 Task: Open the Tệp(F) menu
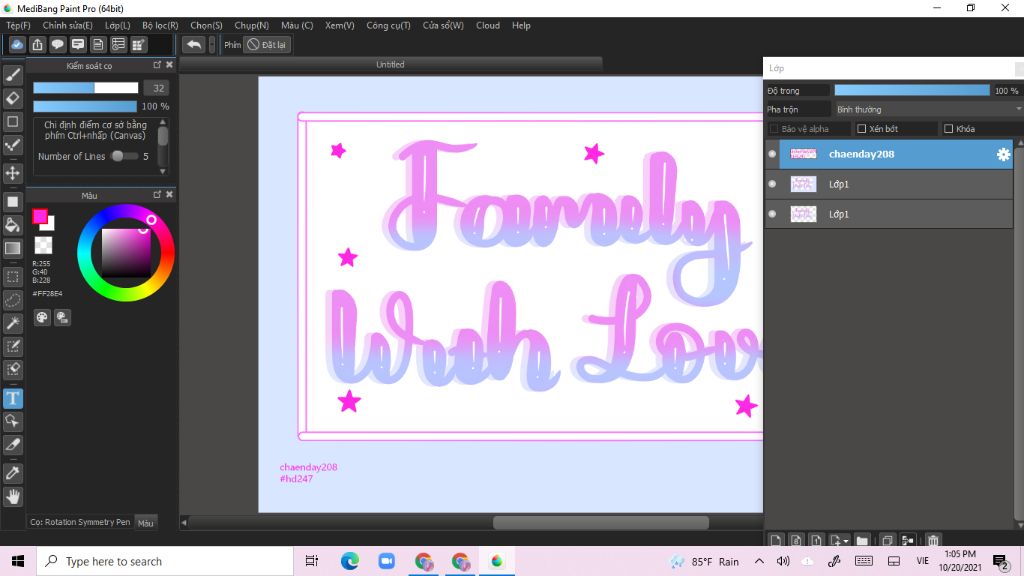[x=18, y=25]
